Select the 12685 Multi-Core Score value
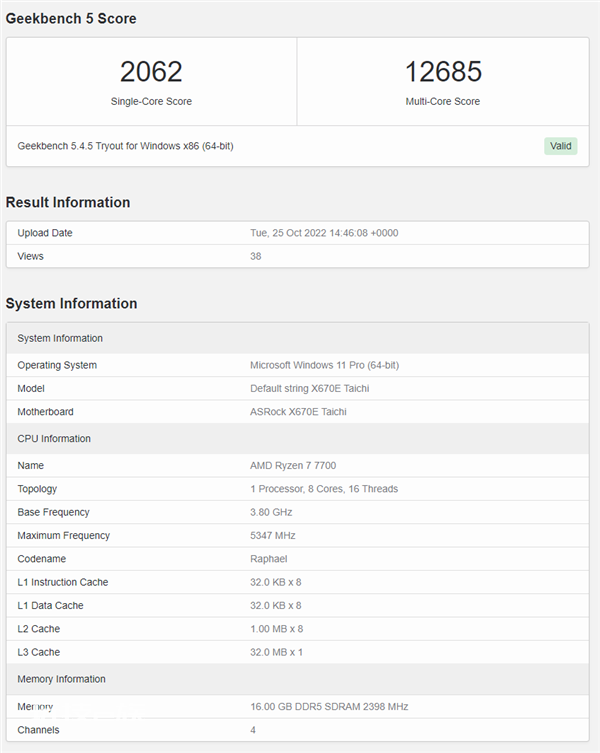600x753 pixels. tap(443, 72)
